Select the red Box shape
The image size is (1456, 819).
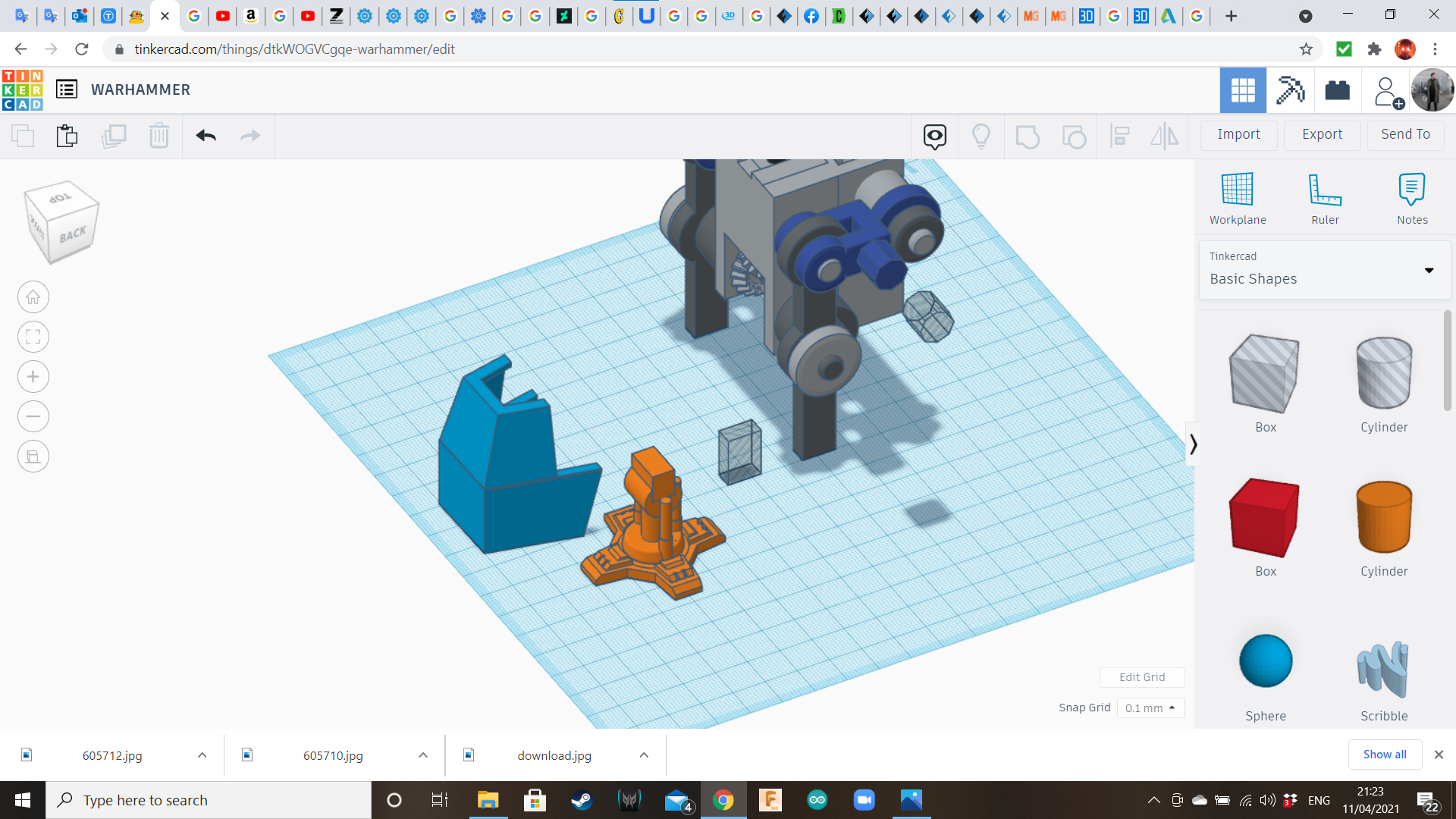(x=1264, y=518)
